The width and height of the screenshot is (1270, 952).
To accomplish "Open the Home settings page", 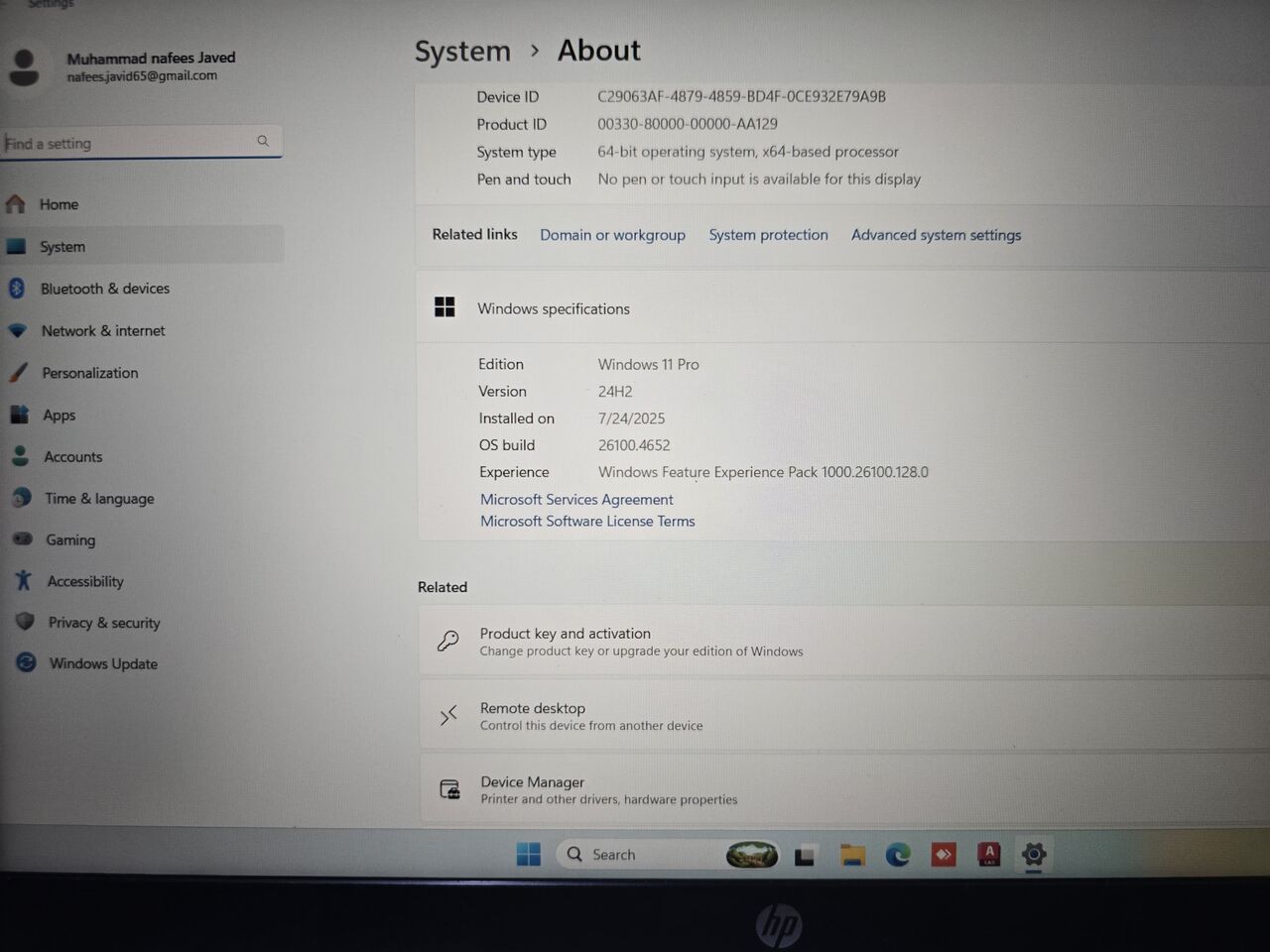I will (59, 204).
